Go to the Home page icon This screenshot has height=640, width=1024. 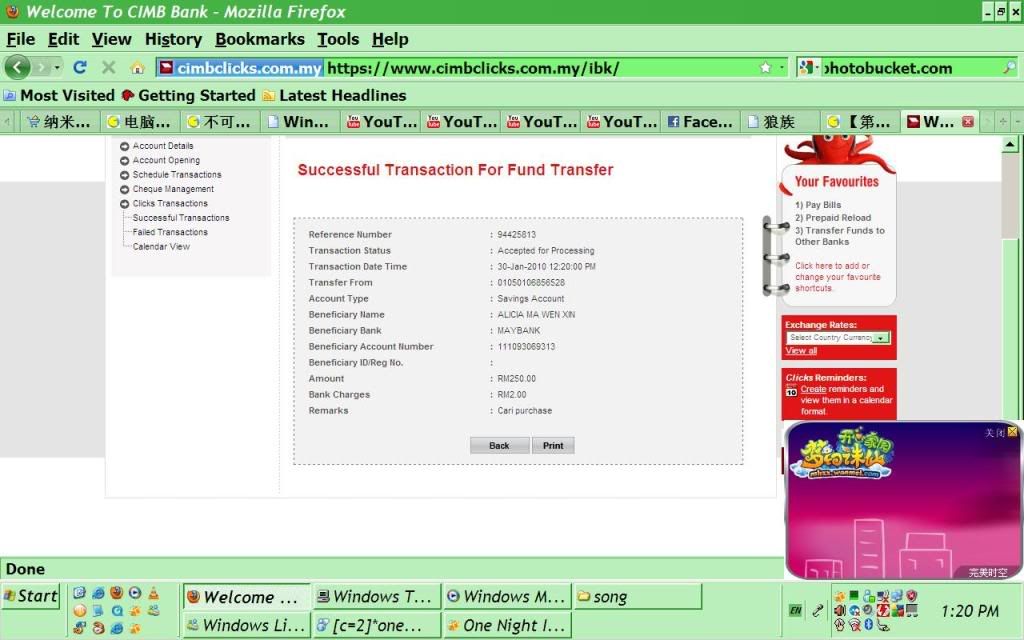138,68
